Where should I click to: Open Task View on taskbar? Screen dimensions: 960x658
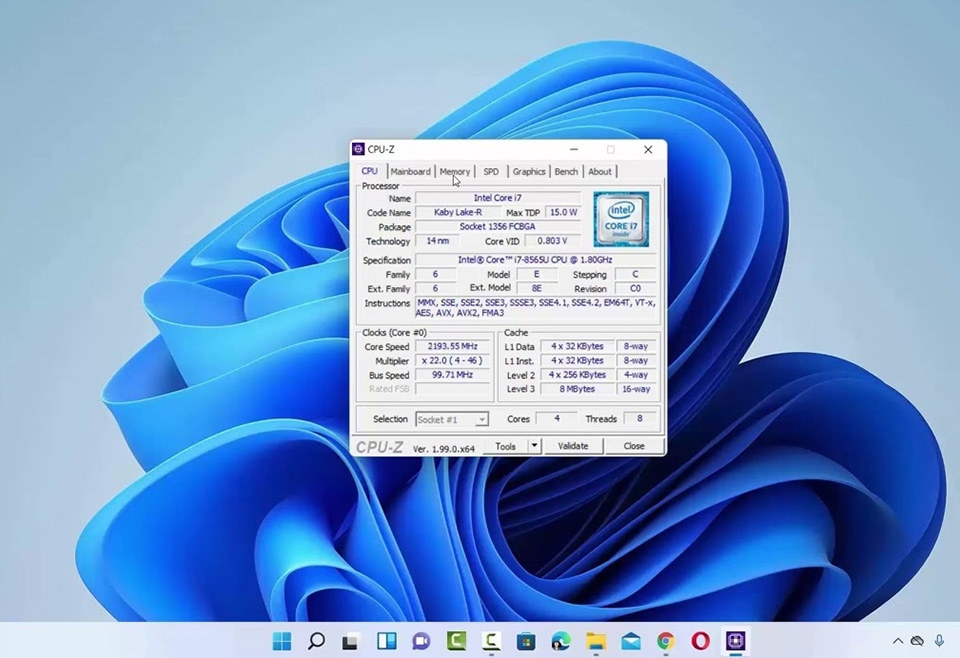[350, 641]
